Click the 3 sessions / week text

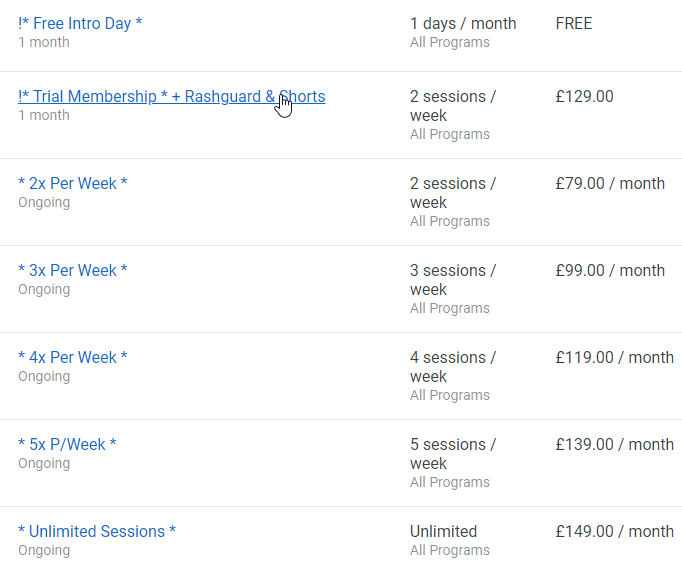click(x=452, y=279)
